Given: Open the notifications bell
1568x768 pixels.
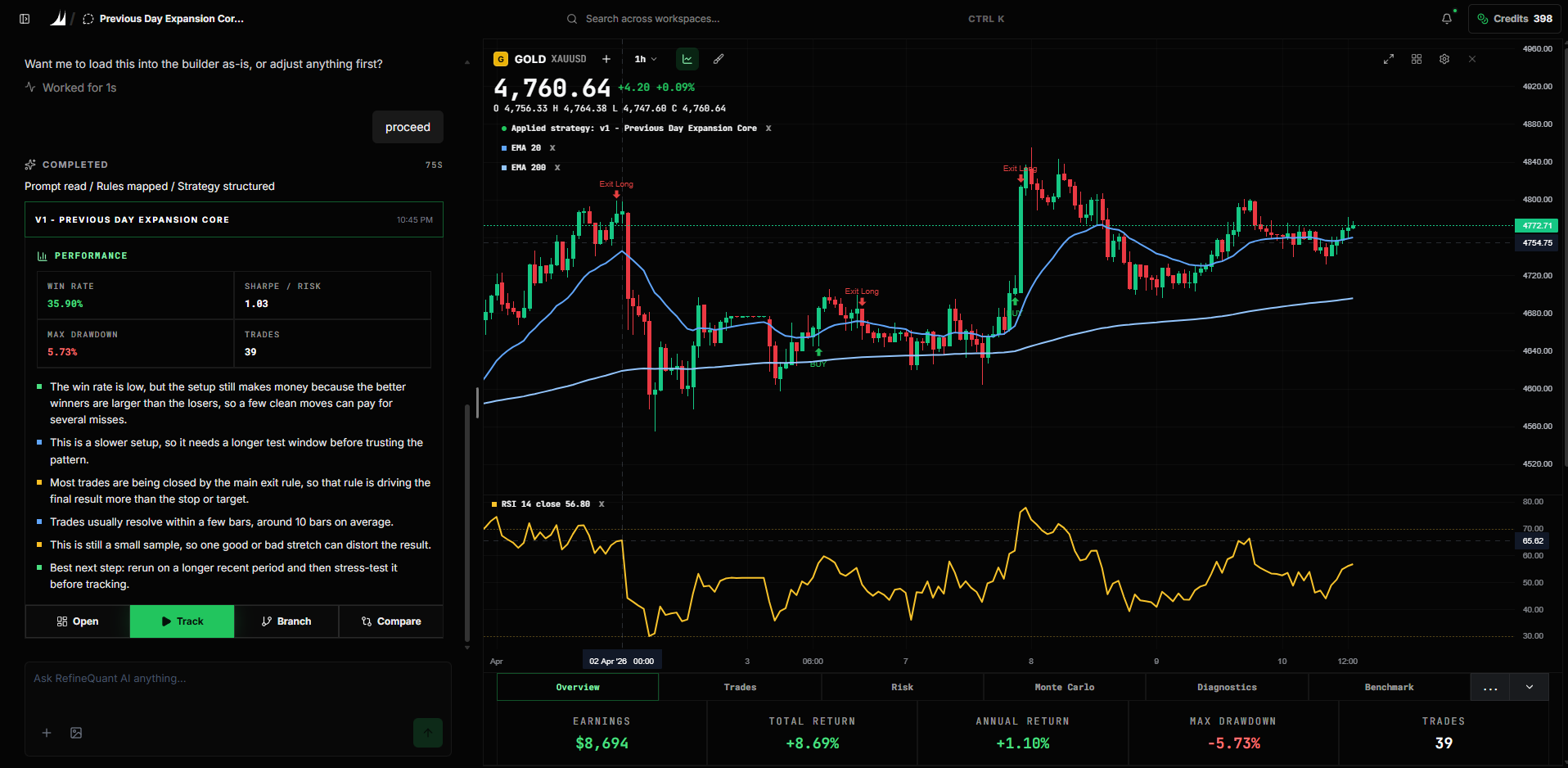Looking at the screenshot, I should [1447, 18].
